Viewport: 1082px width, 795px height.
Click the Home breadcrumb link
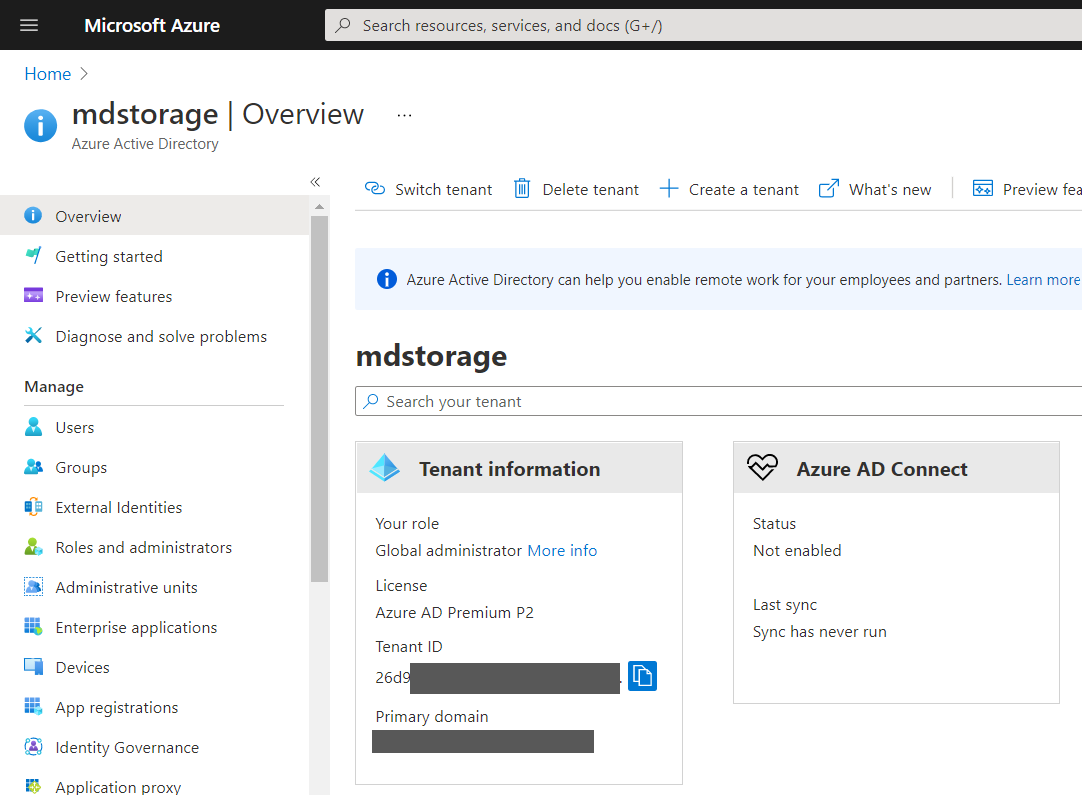tap(48, 74)
